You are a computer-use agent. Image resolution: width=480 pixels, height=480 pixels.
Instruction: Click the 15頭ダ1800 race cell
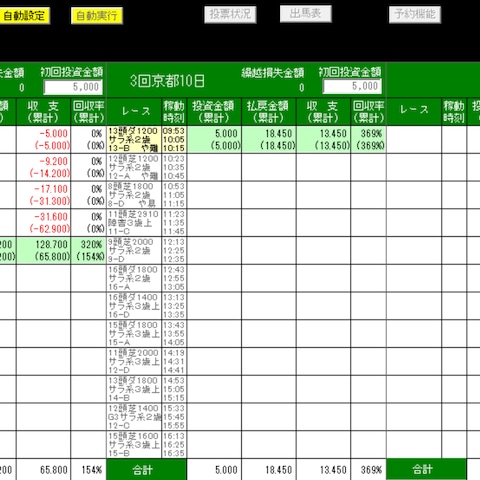tap(134, 334)
